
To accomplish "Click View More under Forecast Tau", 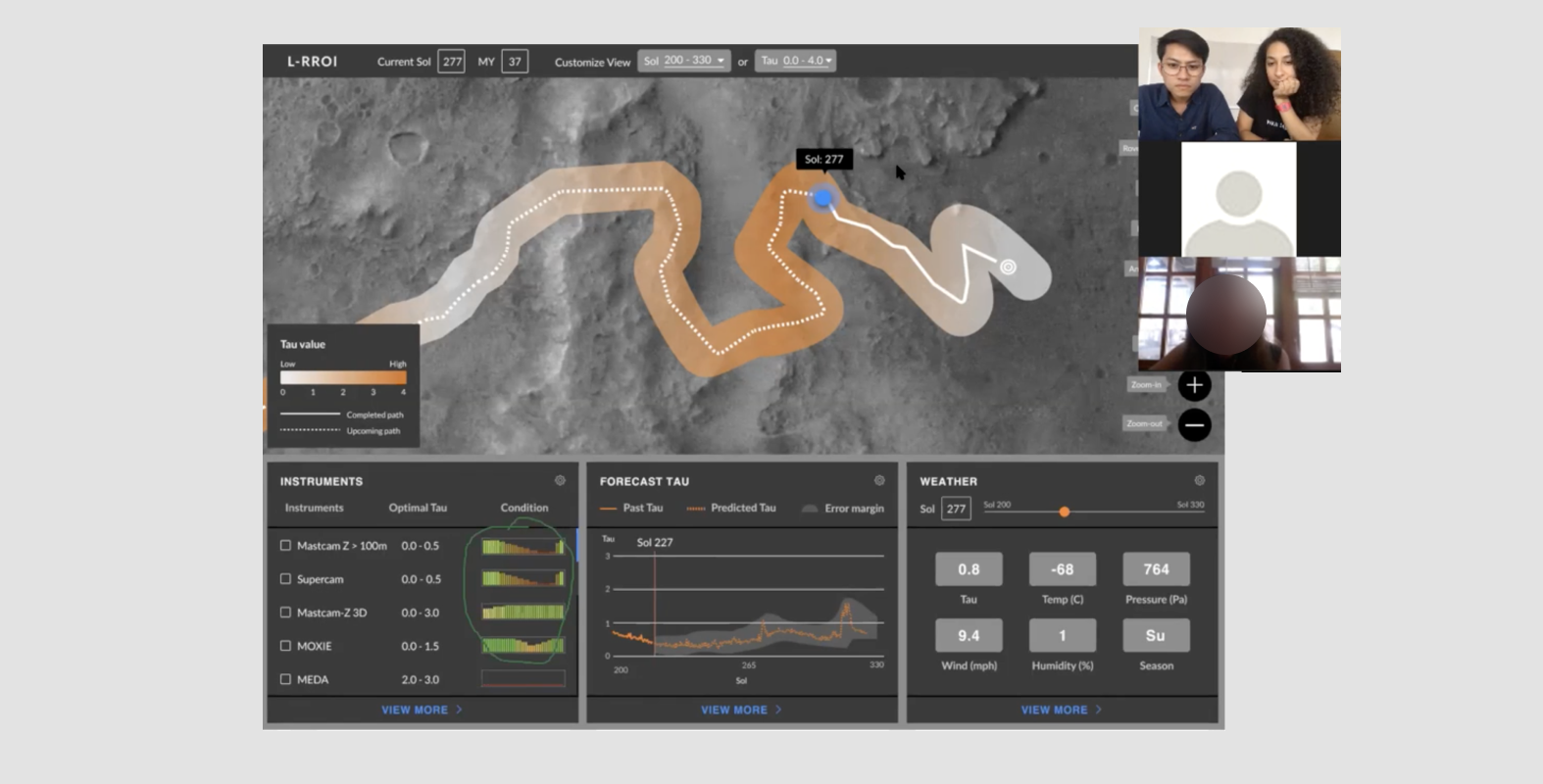I will pos(741,710).
